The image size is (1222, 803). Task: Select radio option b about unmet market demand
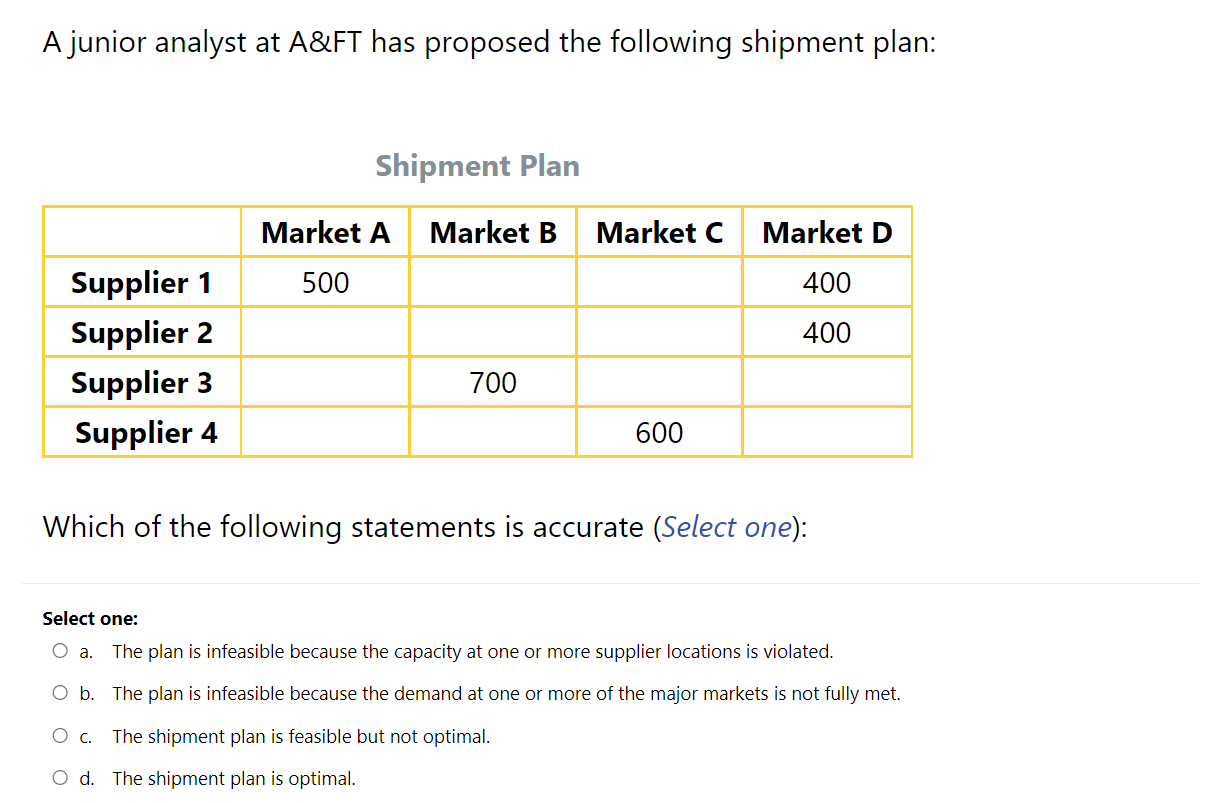pyautogui.click(x=60, y=693)
